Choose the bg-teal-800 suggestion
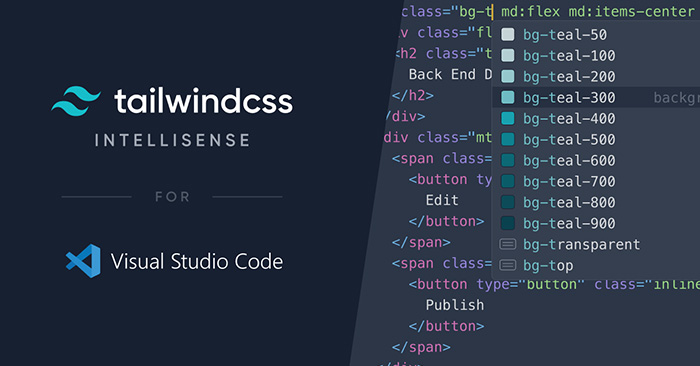The width and height of the screenshot is (700, 366). click(x=596, y=202)
